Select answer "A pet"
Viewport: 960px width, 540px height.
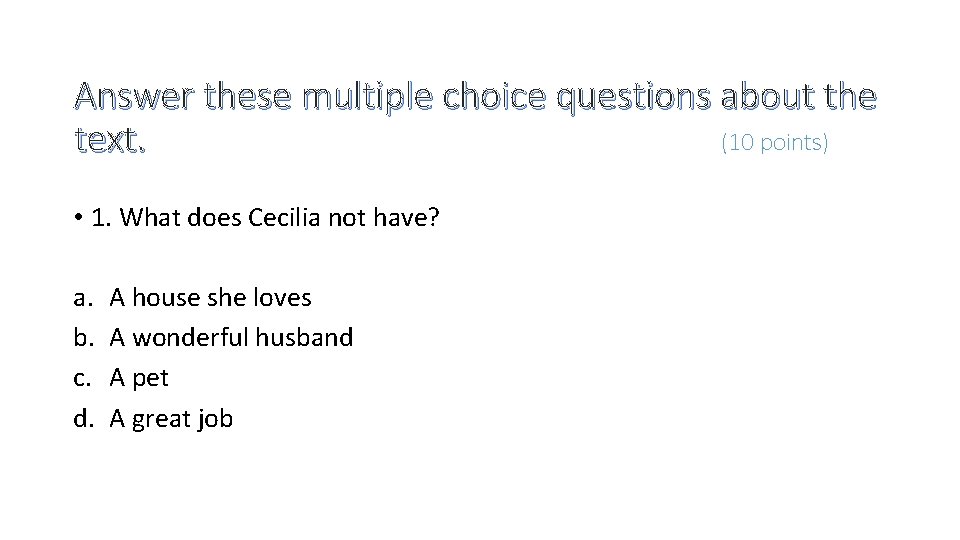coord(139,378)
